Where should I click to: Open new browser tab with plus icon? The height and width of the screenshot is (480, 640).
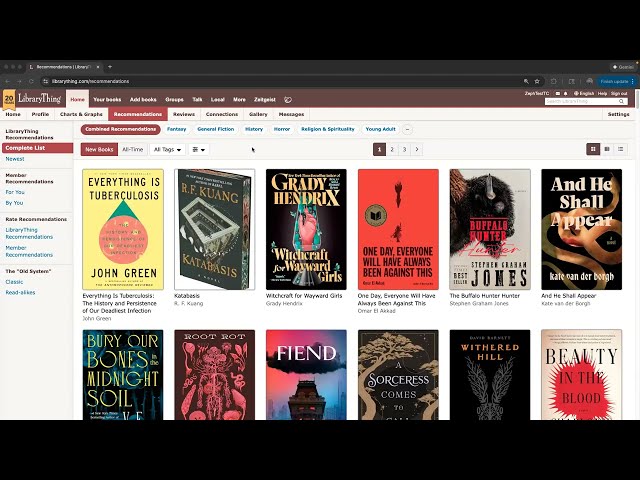(x=110, y=67)
